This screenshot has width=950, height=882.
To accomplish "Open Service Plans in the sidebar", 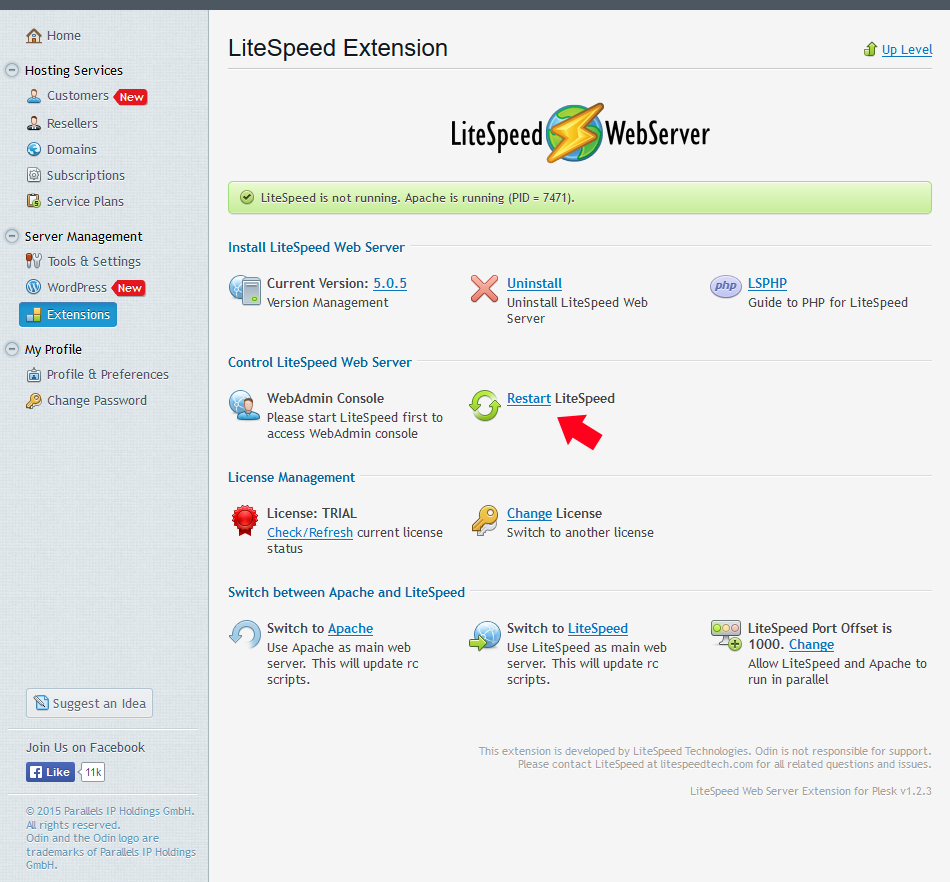I will 85,201.
